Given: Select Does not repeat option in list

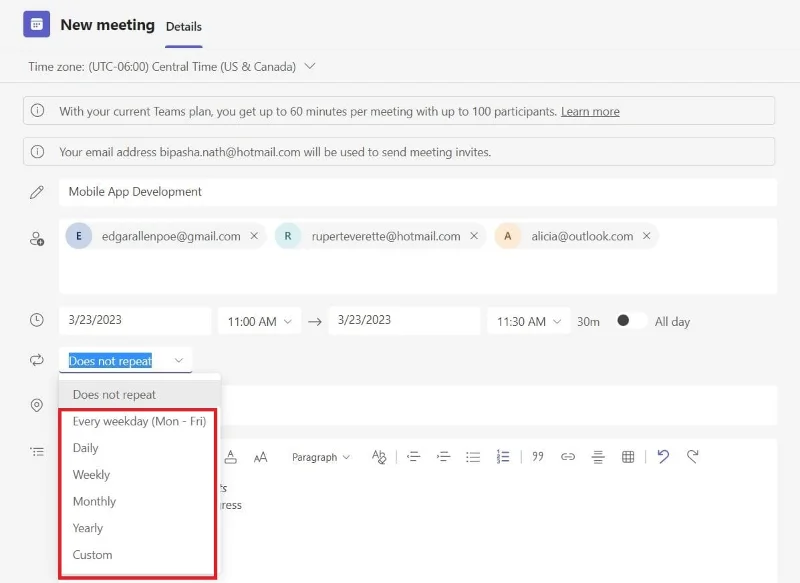Looking at the screenshot, I should [140, 394].
